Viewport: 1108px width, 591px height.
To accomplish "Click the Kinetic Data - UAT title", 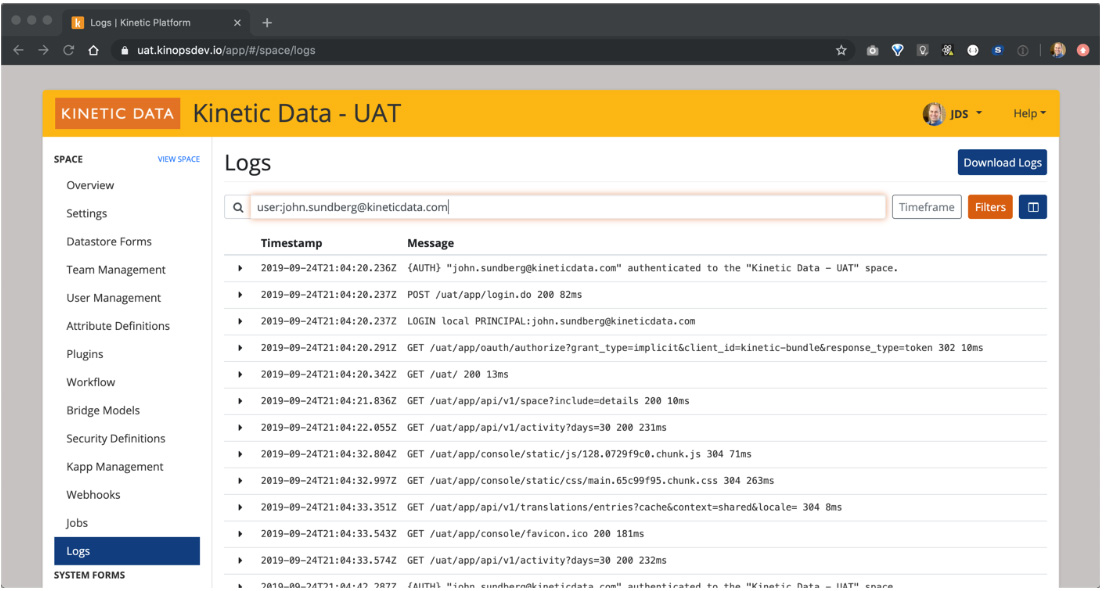I will (297, 113).
